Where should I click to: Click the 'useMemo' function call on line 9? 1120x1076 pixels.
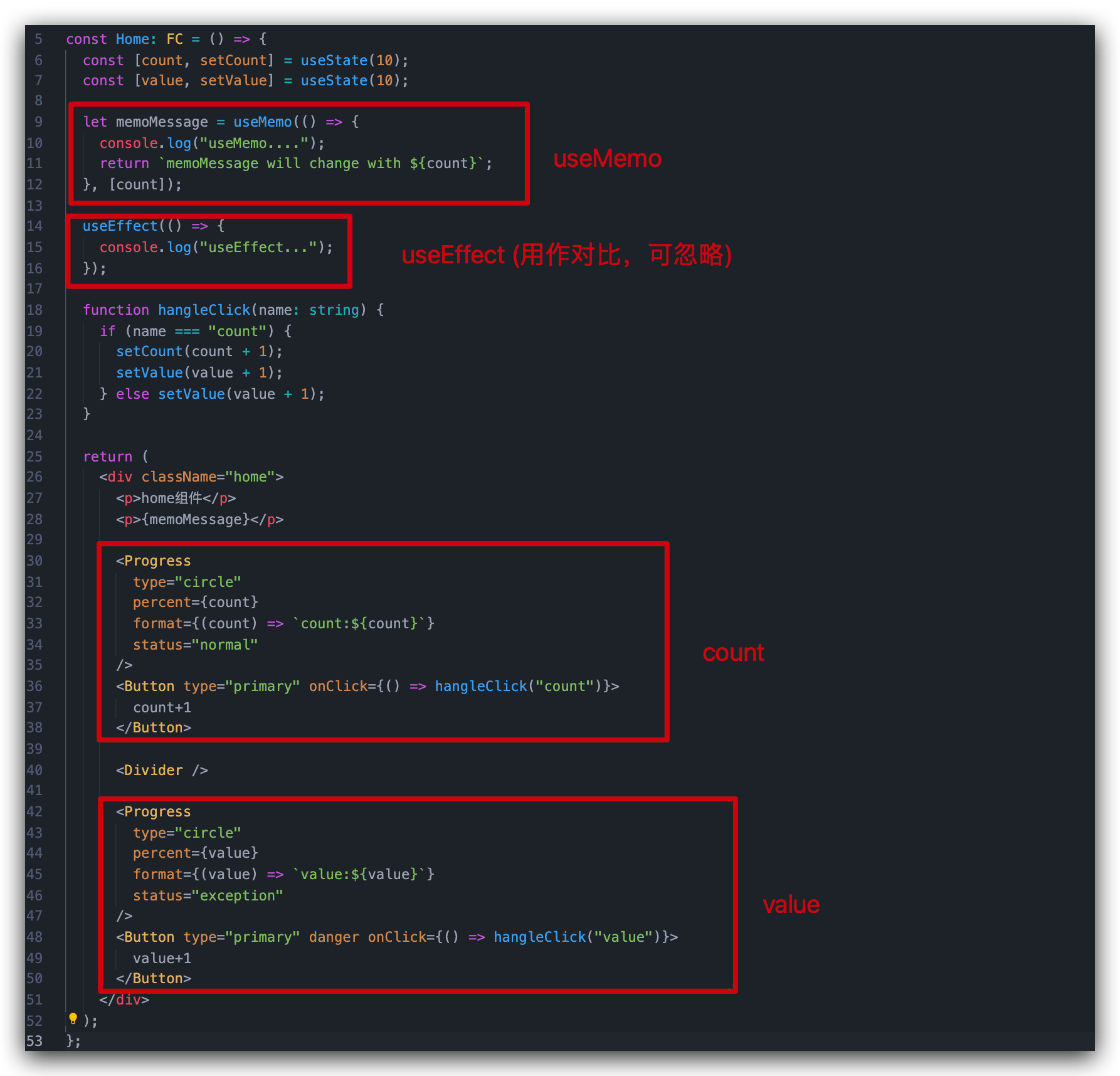pyautogui.click(x=263, y=122)
